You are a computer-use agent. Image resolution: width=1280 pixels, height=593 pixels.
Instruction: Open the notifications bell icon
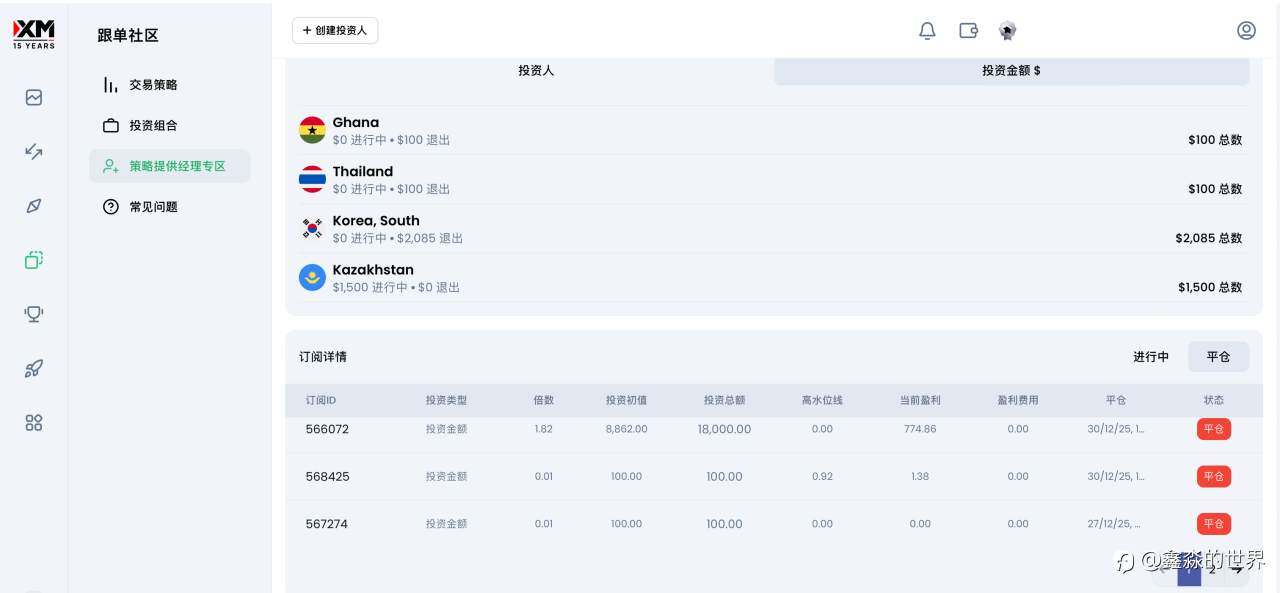point(927,31)
